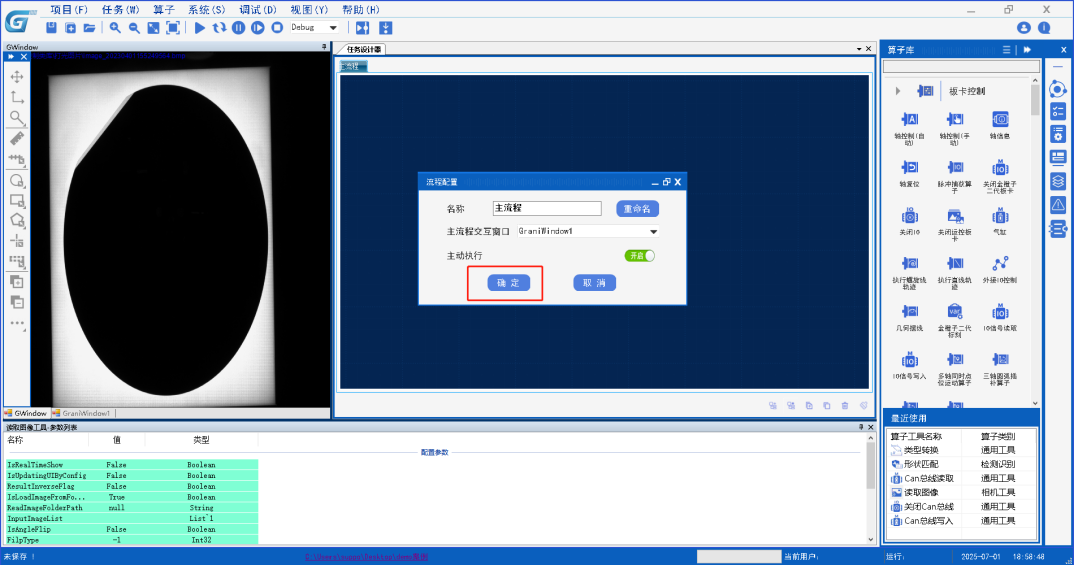
Task: Click the IO信号读取 operator icon
Action: pos(1000,312)
